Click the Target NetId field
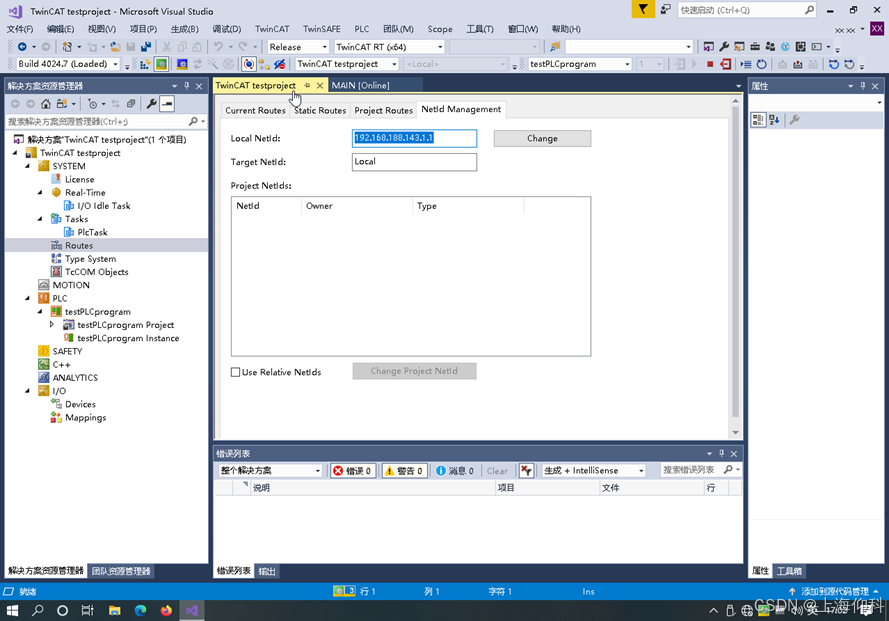Image resolution: width=889 pixels, height=621 pixels. tap(414, 162)
